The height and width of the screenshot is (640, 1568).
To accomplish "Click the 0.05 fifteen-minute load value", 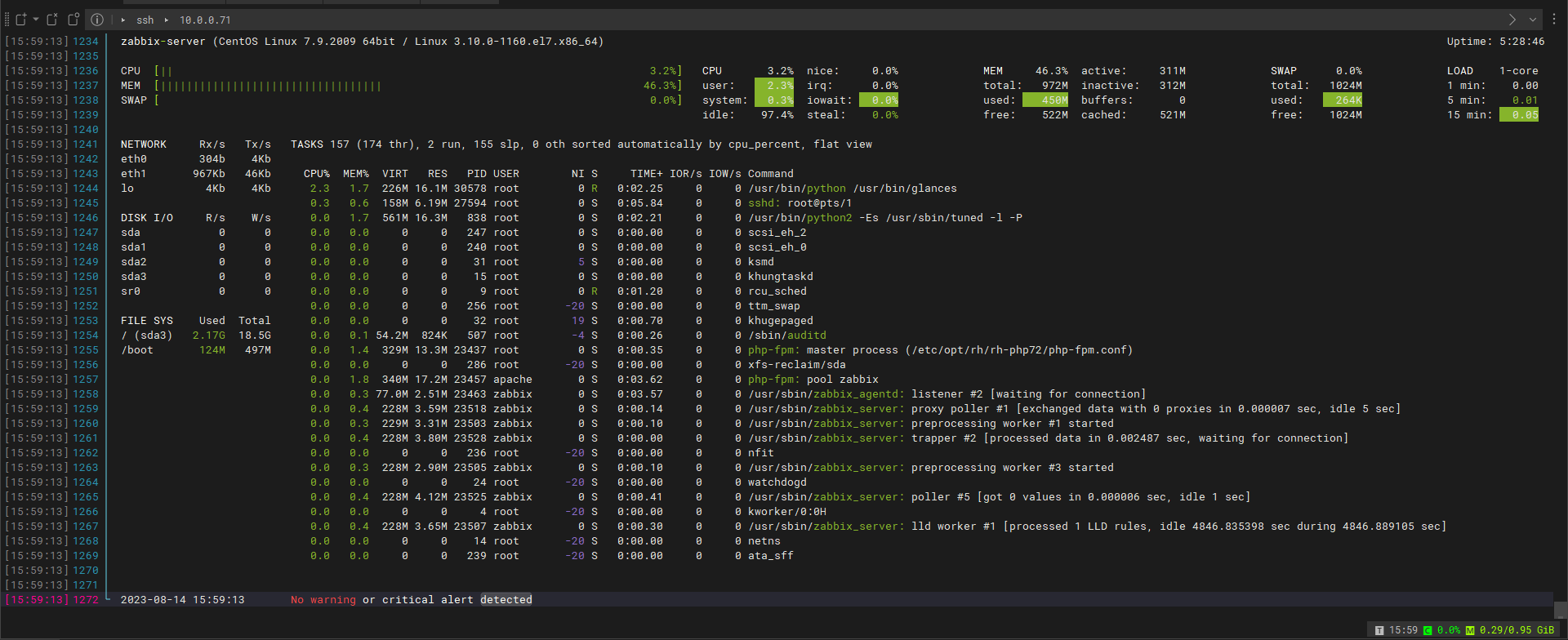I will tap(1519, 115).
